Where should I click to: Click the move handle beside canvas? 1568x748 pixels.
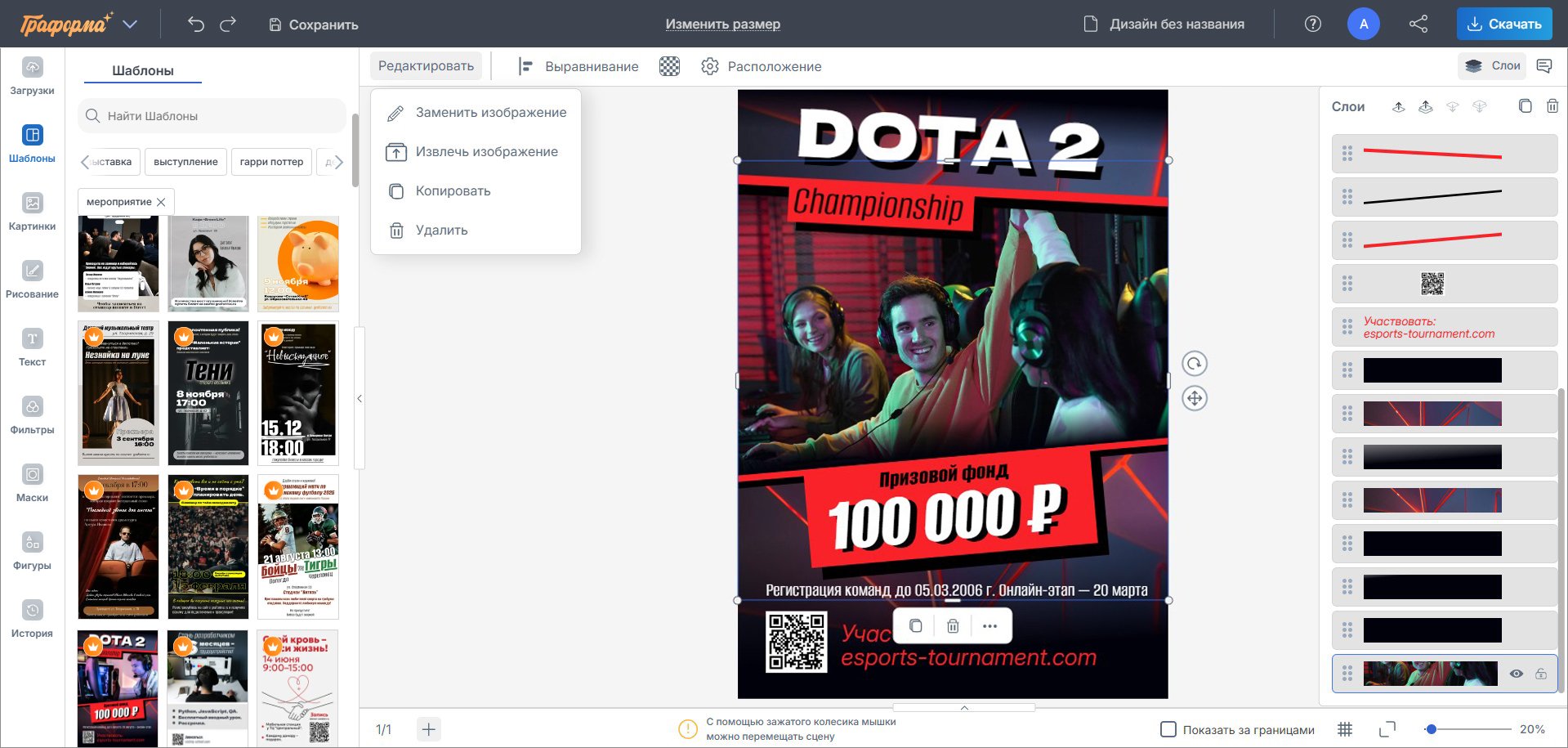click(1195, 399)
